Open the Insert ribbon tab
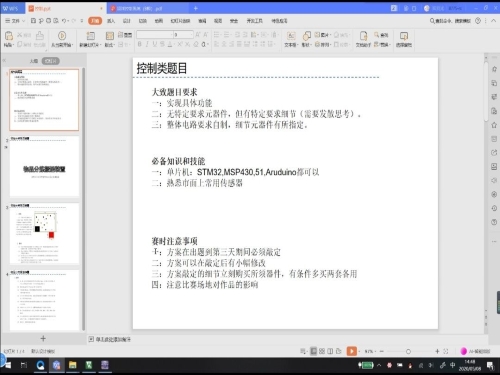 coord(111,21)
